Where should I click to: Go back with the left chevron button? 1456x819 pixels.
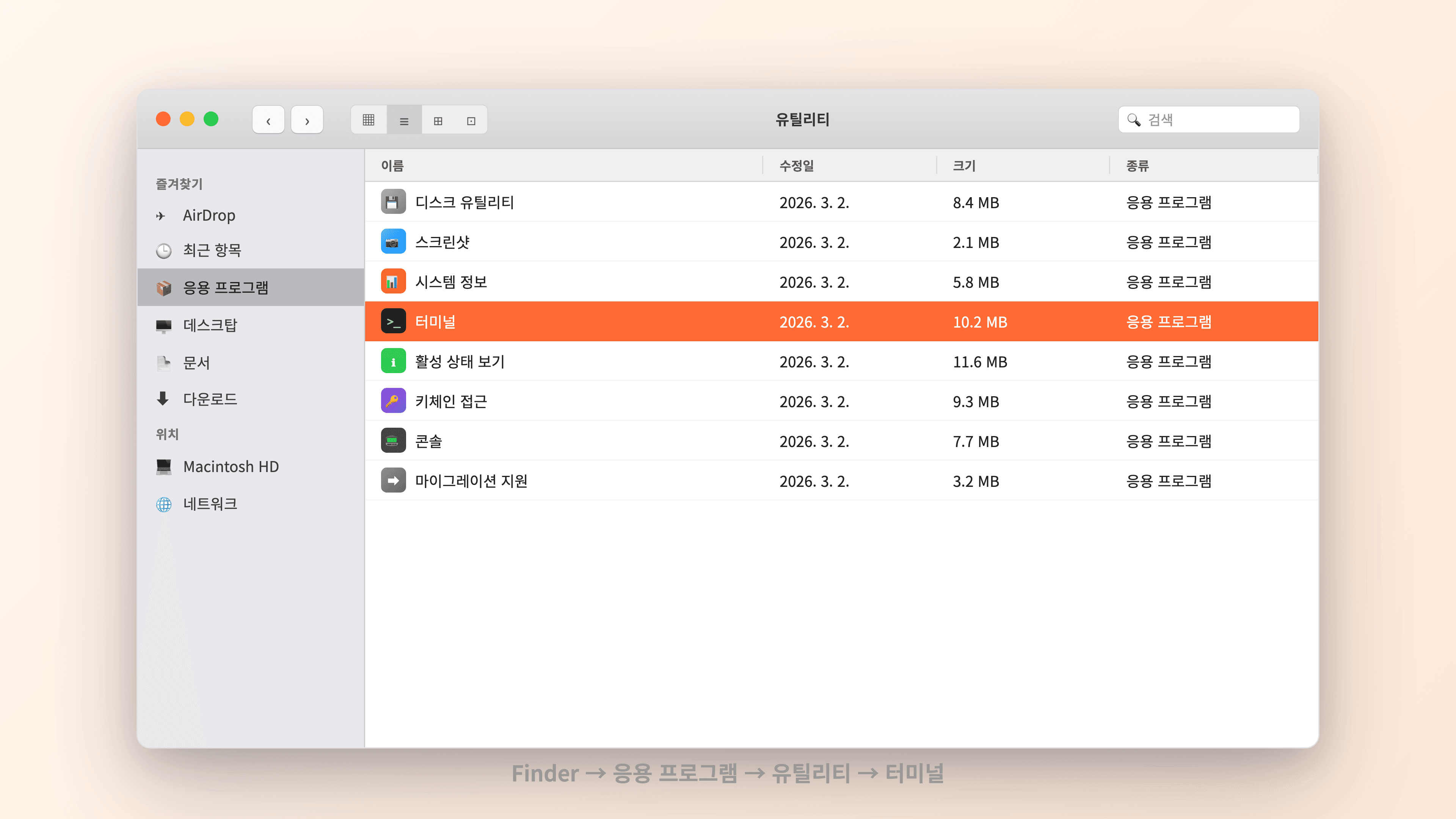[x=268, y=120]
